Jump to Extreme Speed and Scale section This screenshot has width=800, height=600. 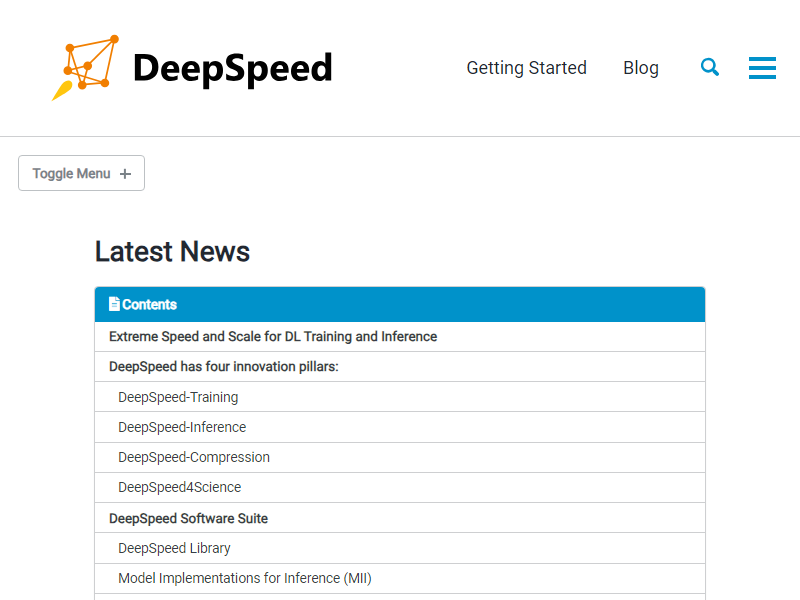400,337
